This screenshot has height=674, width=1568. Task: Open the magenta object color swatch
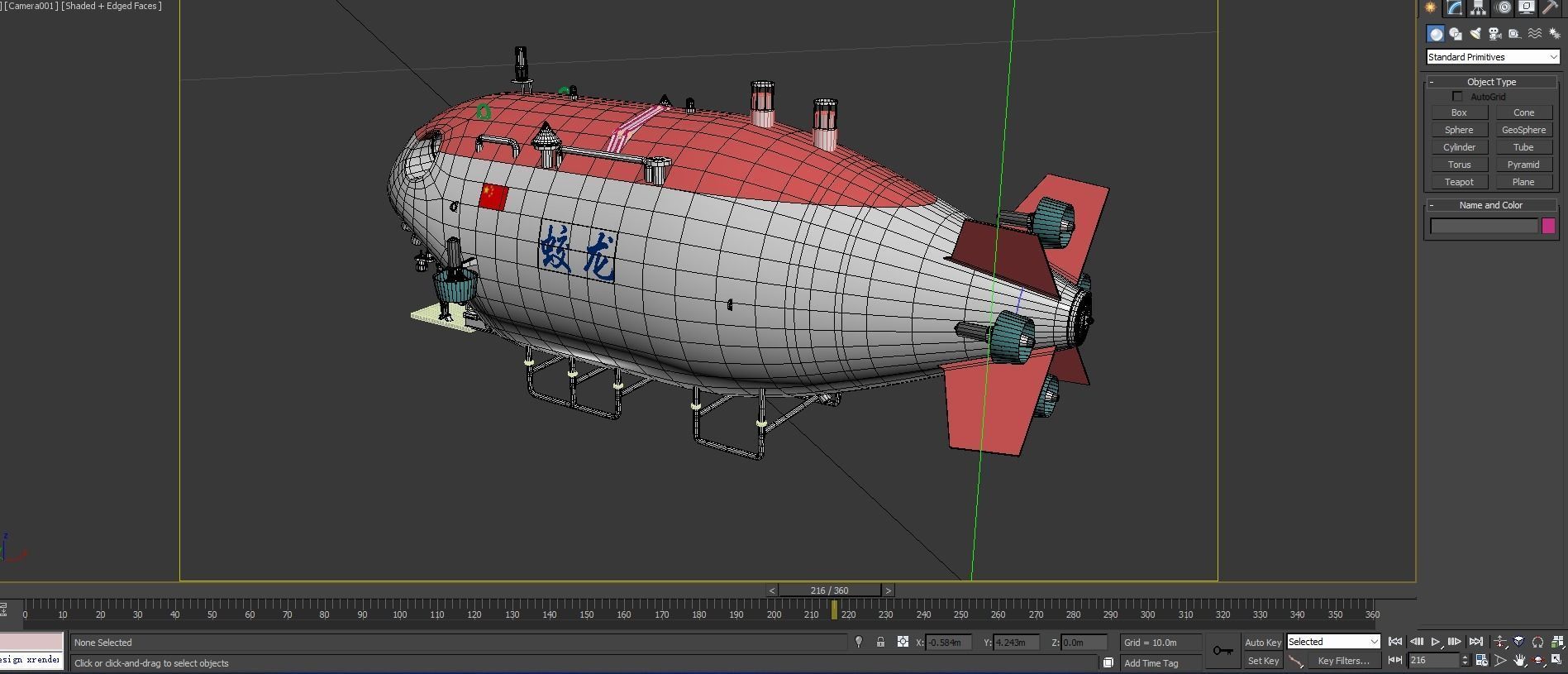coord(1548,227)
